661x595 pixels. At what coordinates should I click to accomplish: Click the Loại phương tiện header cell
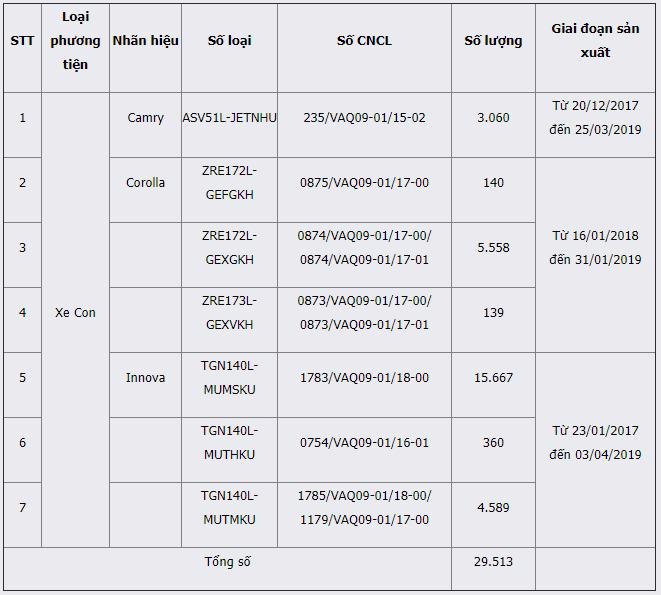click(x=75, y=41)
